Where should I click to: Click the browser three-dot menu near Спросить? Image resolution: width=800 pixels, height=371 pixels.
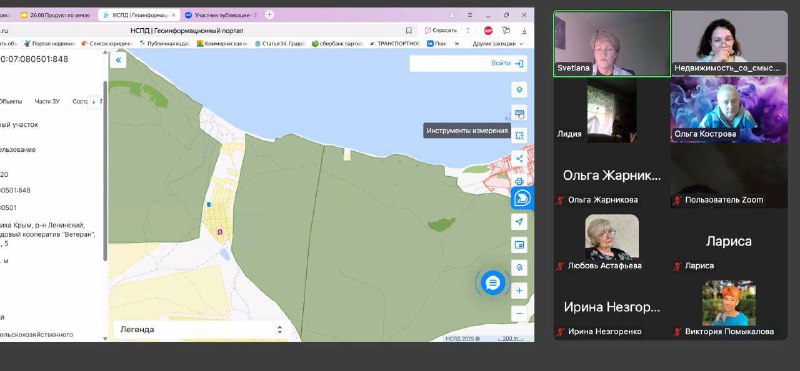pyautogui.click(x=468, y=31)
